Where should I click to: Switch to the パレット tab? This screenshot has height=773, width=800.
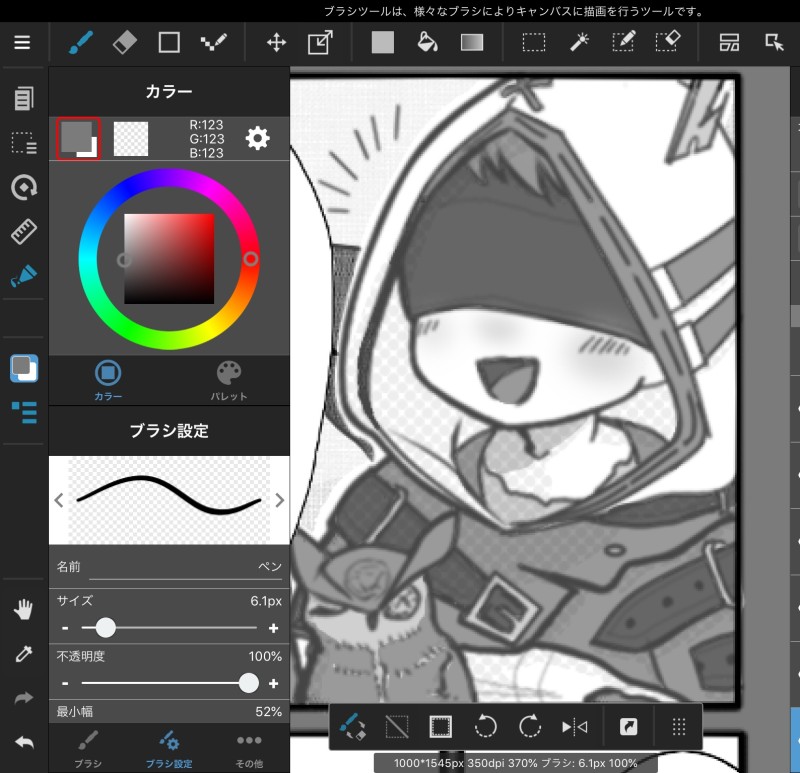tap(229, 380)
